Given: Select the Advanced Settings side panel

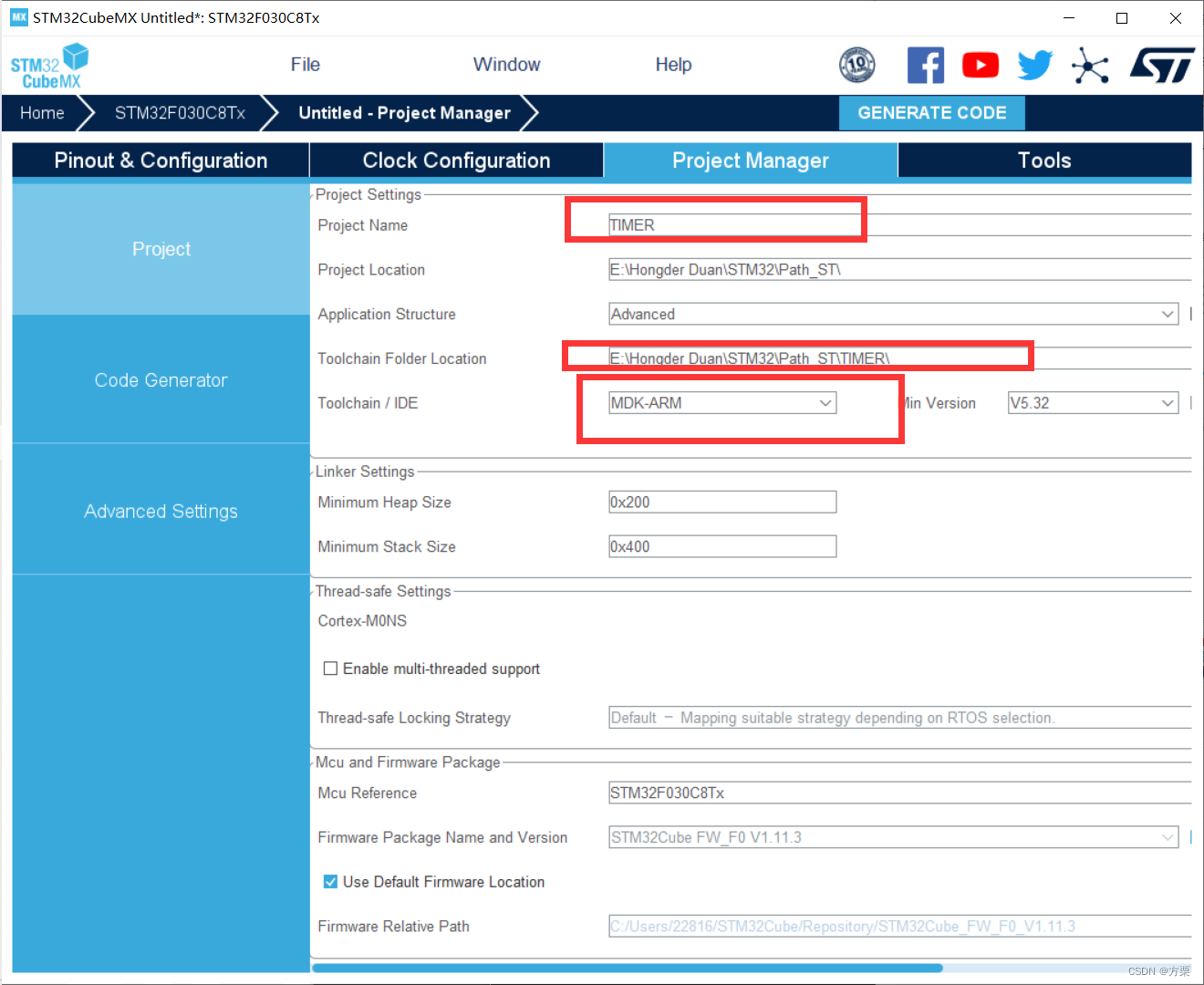Looking at the screenshot, I should click(161, 512).
